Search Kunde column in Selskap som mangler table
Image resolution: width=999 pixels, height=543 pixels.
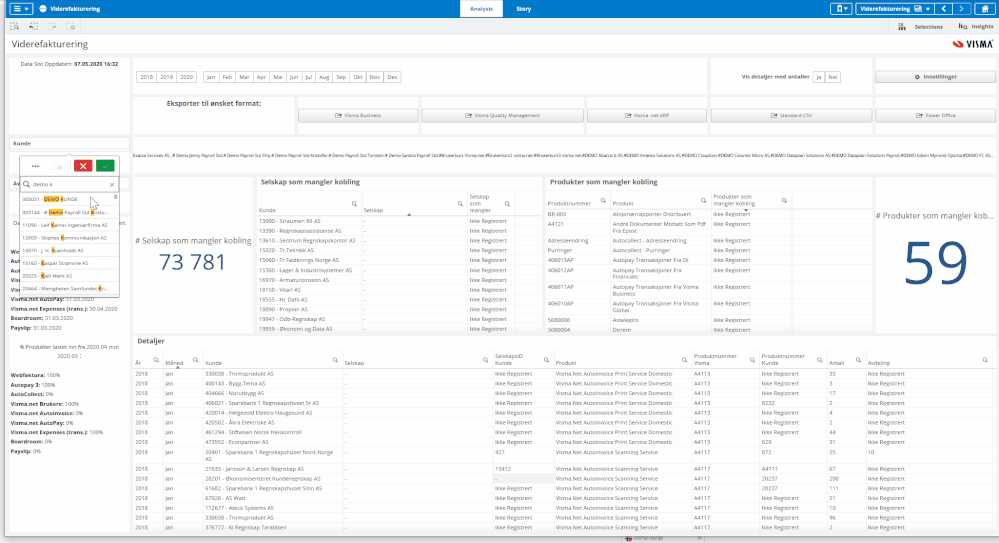point(354,205)
